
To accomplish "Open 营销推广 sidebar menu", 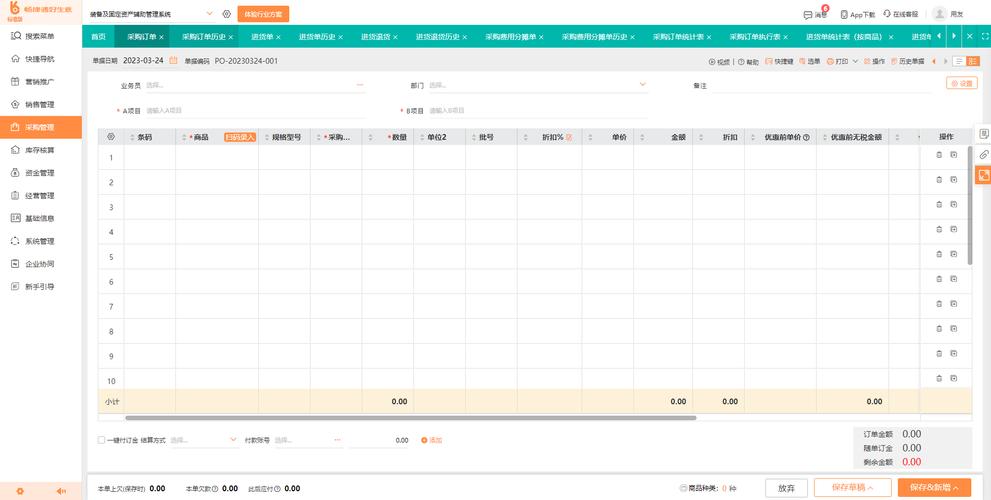I will (x=40, y=82).
